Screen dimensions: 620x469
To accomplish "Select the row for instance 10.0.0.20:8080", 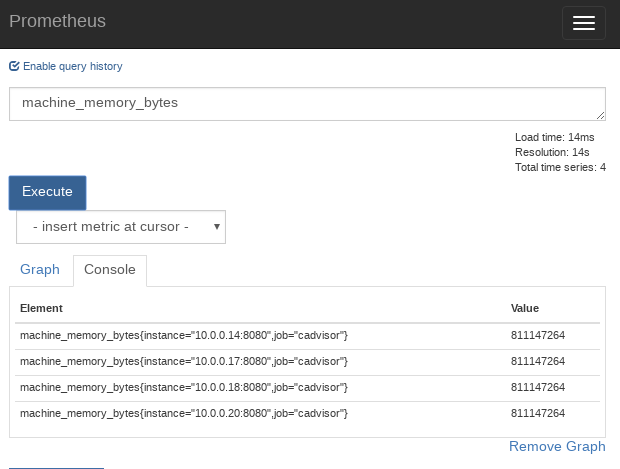I will click(307, 414).
